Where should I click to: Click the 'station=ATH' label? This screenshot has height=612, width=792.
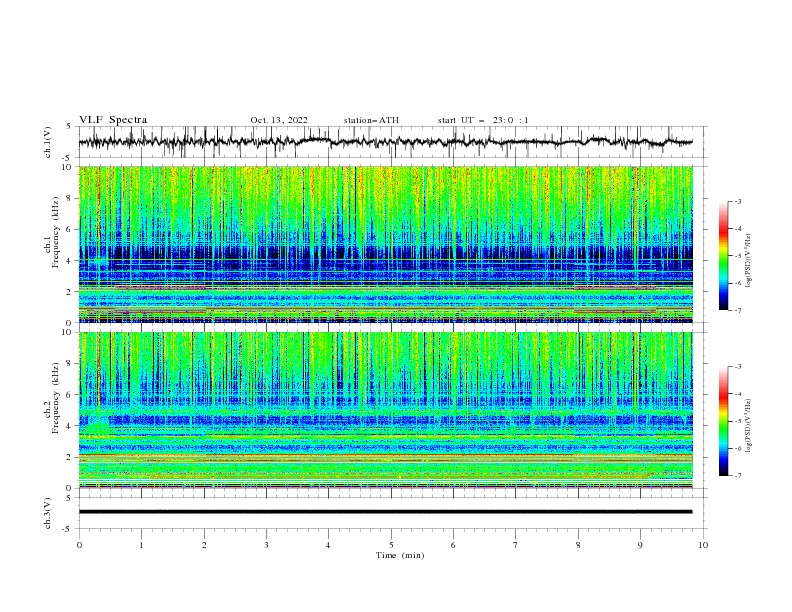coord(371,120)
